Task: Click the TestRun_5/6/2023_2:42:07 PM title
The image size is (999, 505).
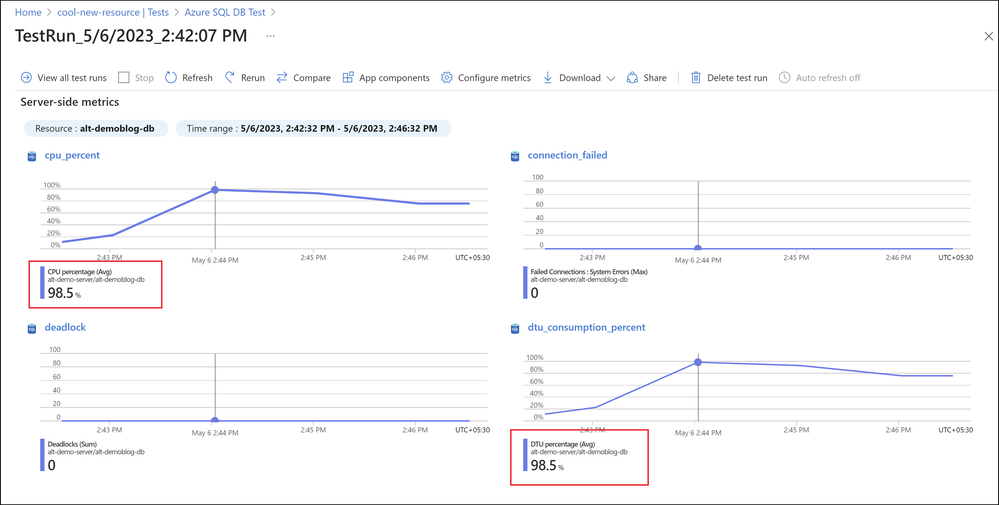Action: [x=131, y=36]
